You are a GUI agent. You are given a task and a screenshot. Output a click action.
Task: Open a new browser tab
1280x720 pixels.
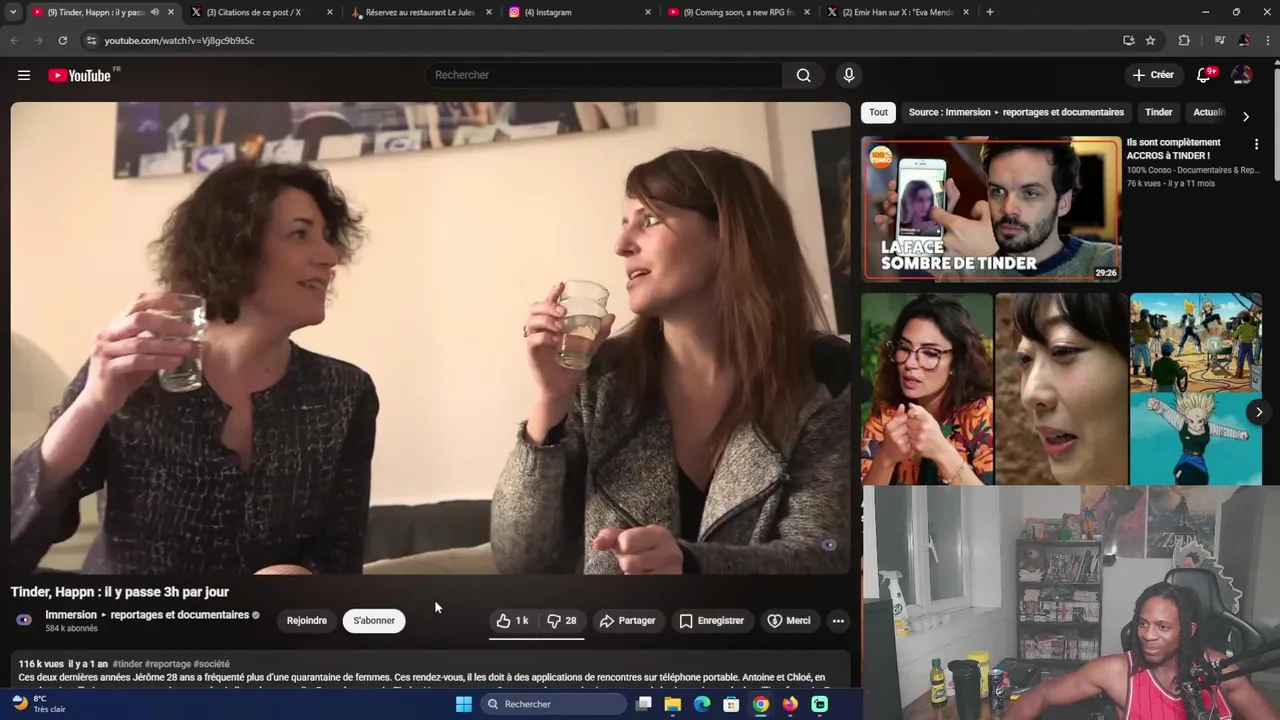click(x=990, y=12)
